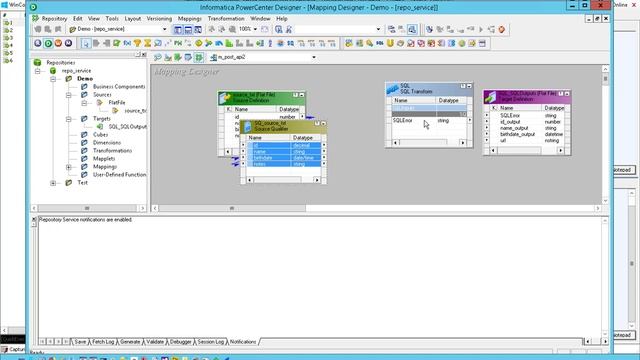
Task: Open the Mappings menu
Action: [189, 19]
